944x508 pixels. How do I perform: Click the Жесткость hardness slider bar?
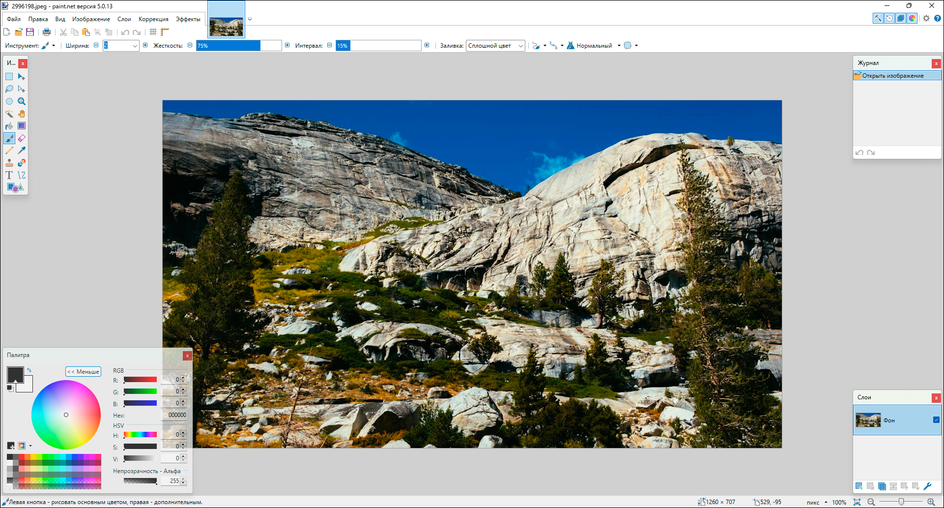point(238,45)
